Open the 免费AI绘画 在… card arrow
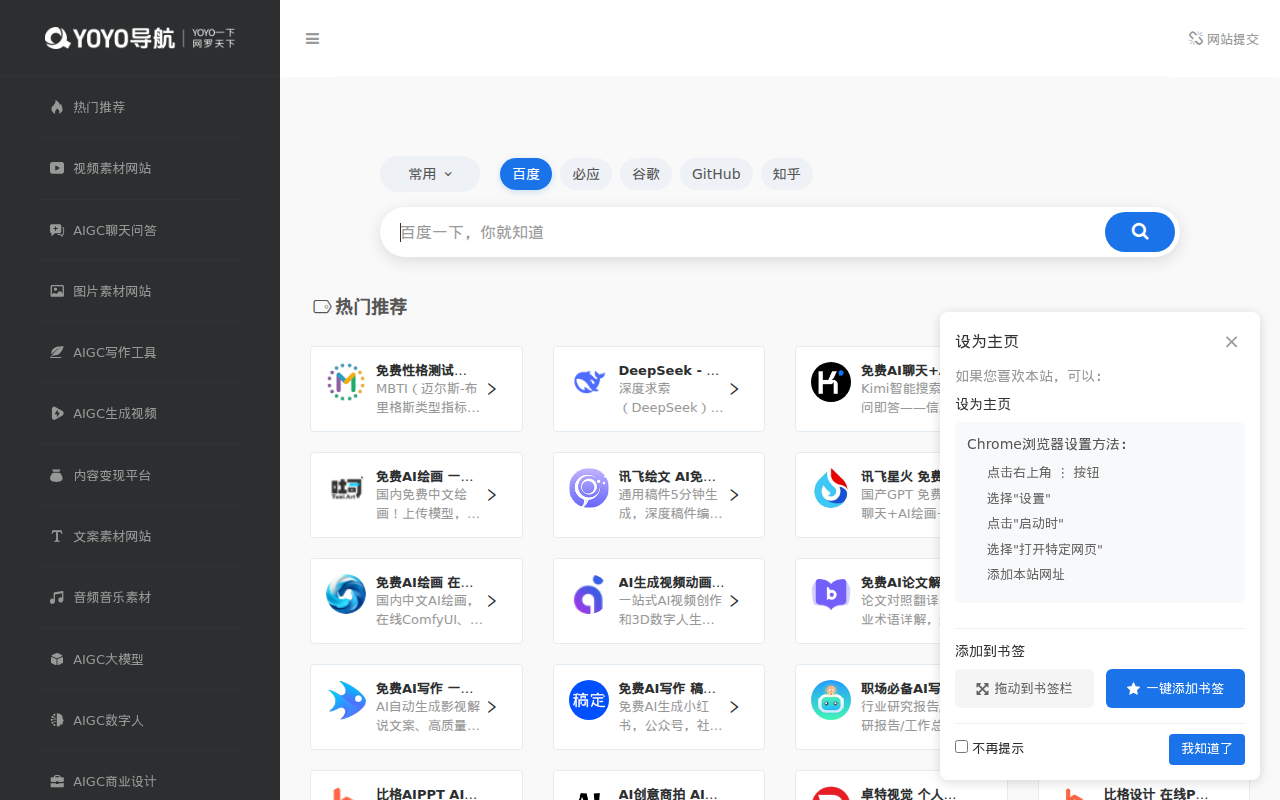This screenshot has height=800, width=1280. 492,601
